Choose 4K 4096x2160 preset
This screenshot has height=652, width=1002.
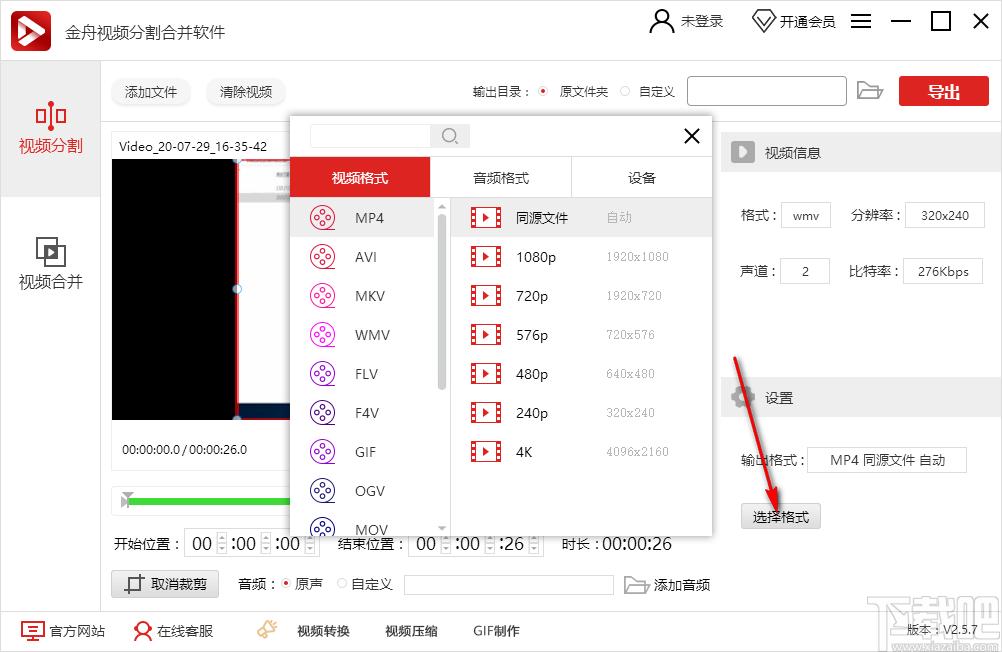pos(582,451)
